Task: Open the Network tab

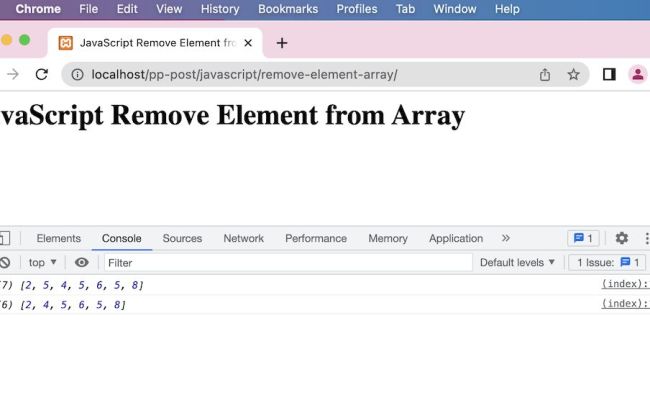Action: click(x=243, y=238)
